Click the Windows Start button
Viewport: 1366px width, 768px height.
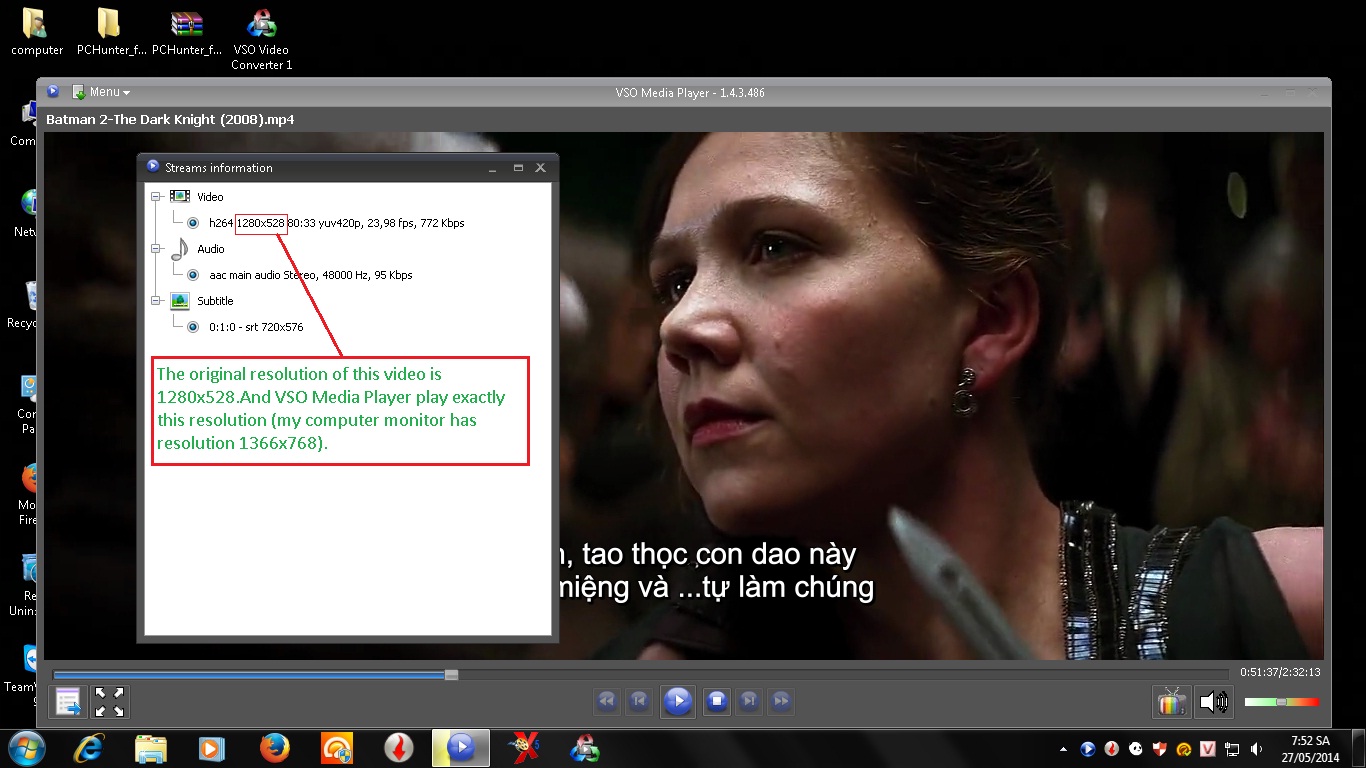[x=27, y=748]
